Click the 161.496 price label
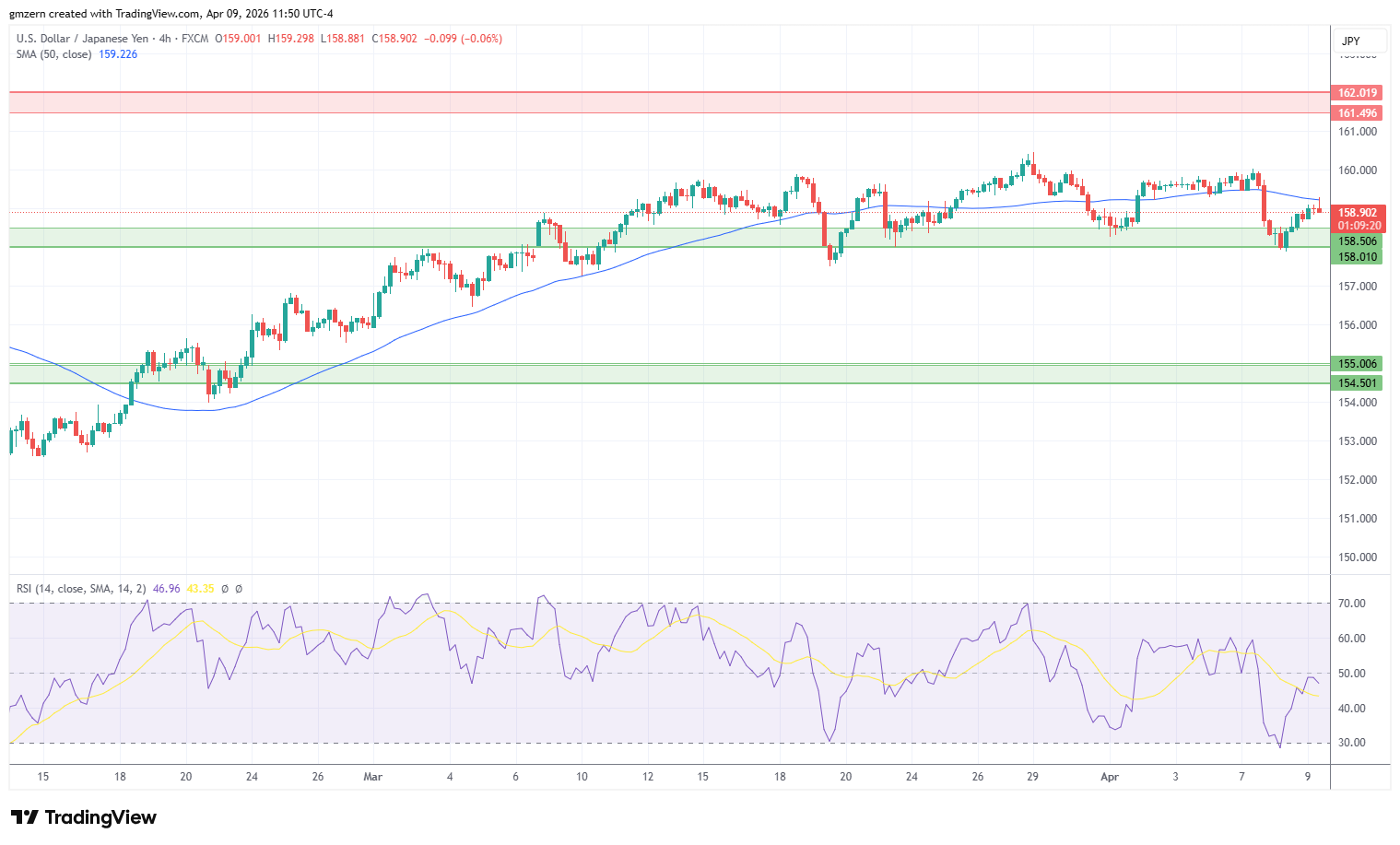The width and height of the screenshot is (1400, 845). click(x=1358, y=113)
